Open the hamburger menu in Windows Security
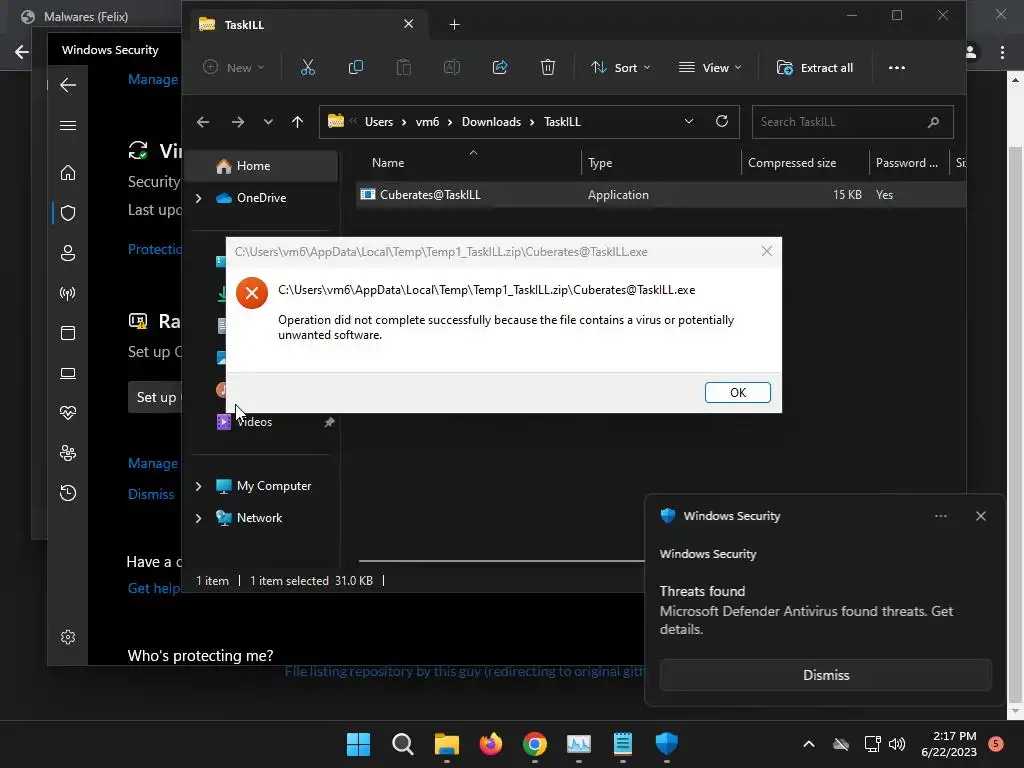 [x=68, y=125]
